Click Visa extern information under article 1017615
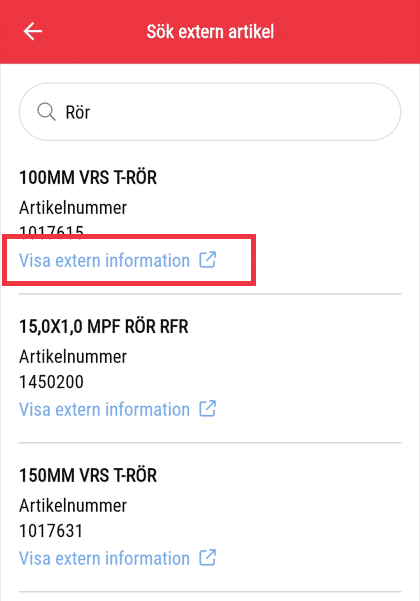The height and width of the screenshot is (601, 420). [104, 261]
